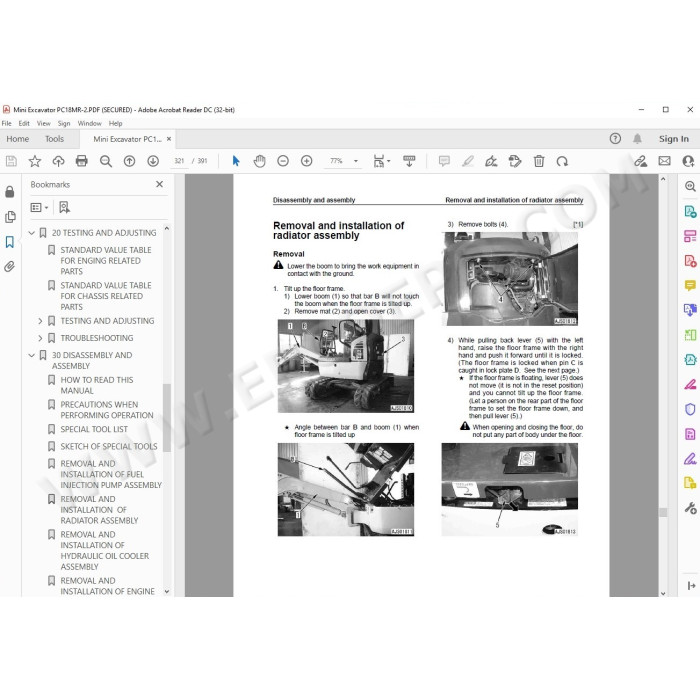Screen dimensions: 700x700
Task: Open notifications bell icon
Action: click(638, 139)
